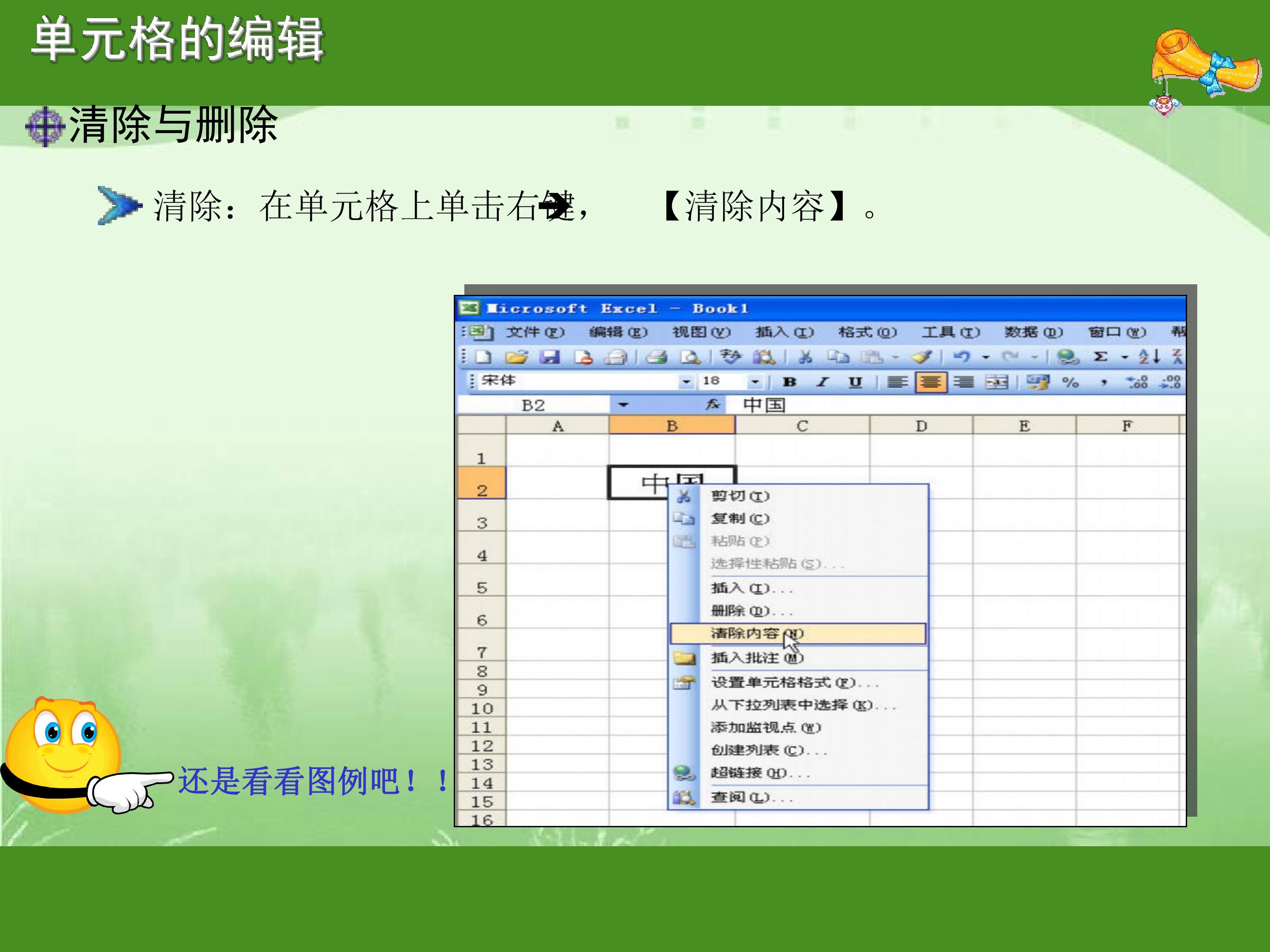Open the font name dropdown
The height and width of the screenshot is (952, 1270).
[x=686, y=382]
